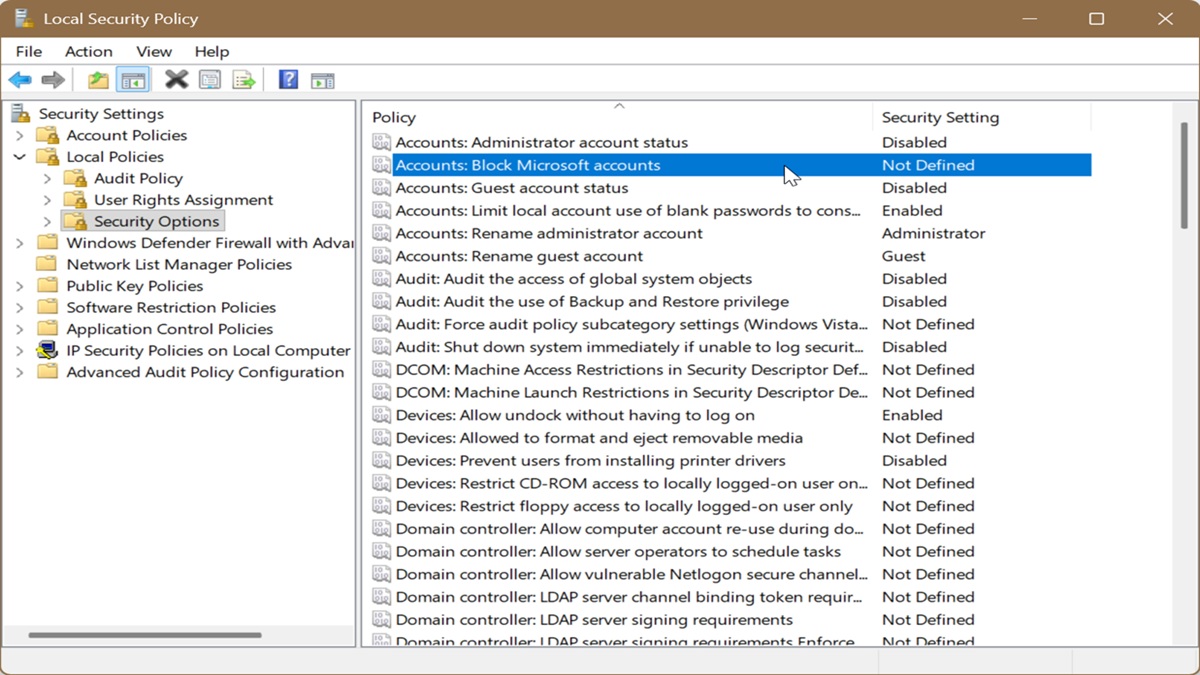Click the icon beside Allow undock without log on
Viewport: 1200px width, 675px height.
coord(381,415)
